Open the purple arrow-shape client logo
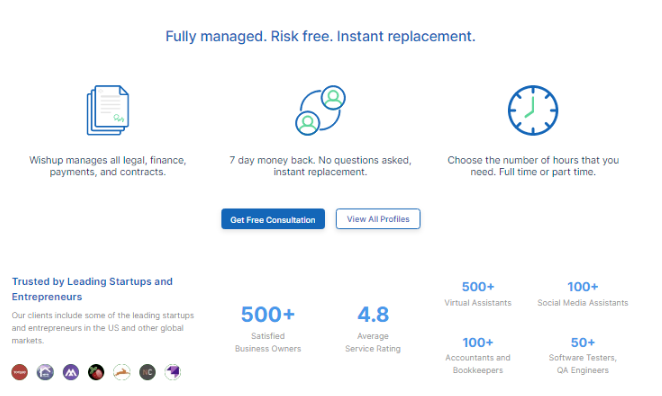 click(173, 372)
